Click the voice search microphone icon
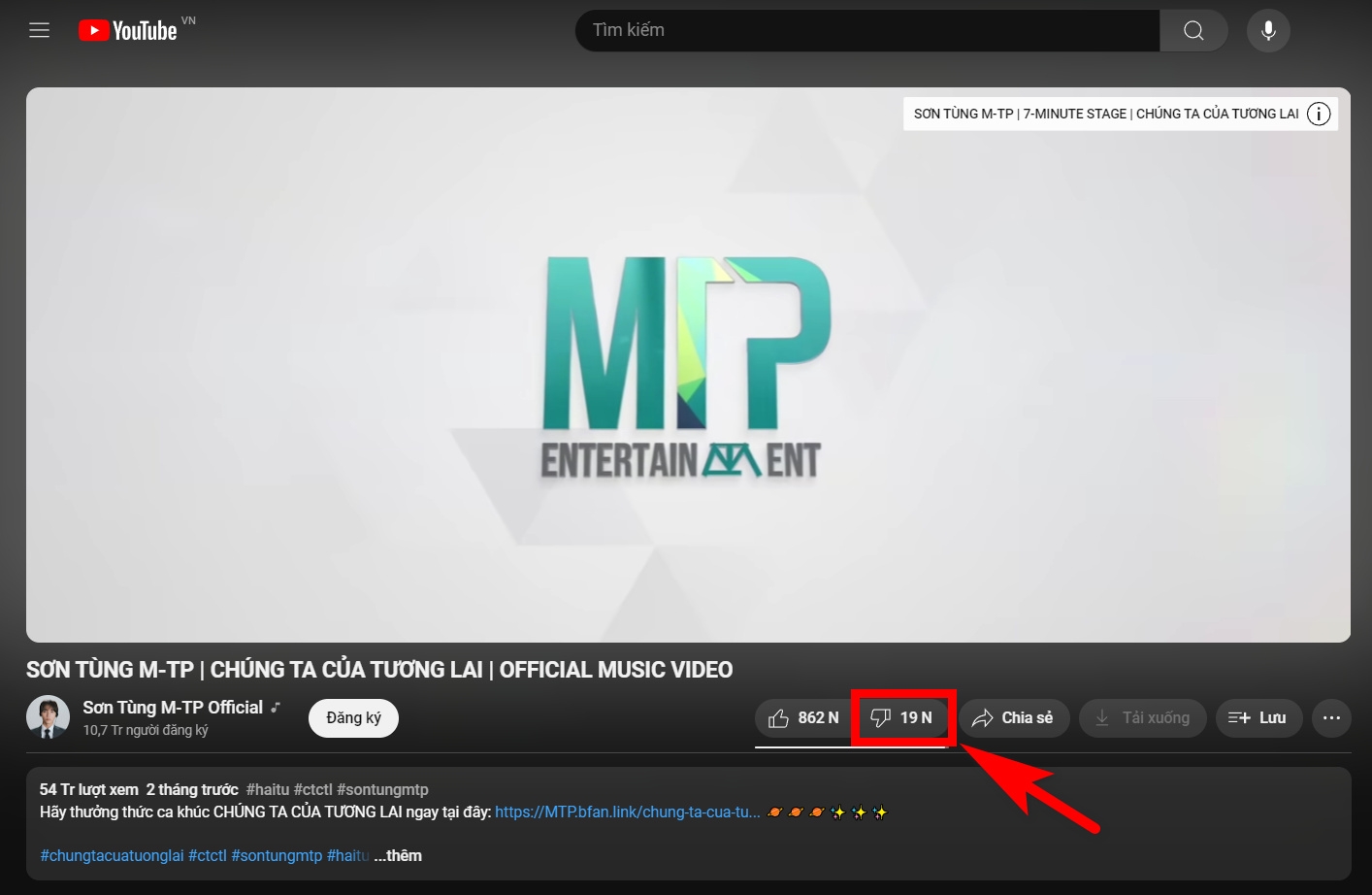The height and width of the screenshot is (895, 1372). [x=1267, y=30]
